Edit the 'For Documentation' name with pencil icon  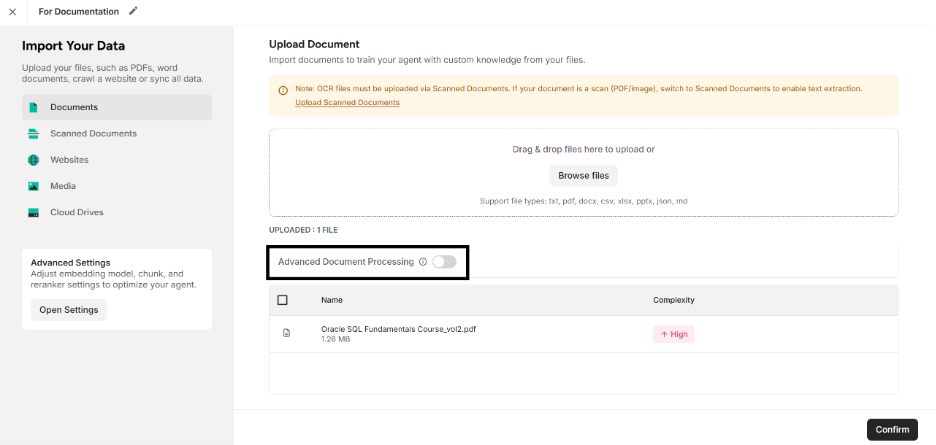pyautogui.click(x=133, y=11)
